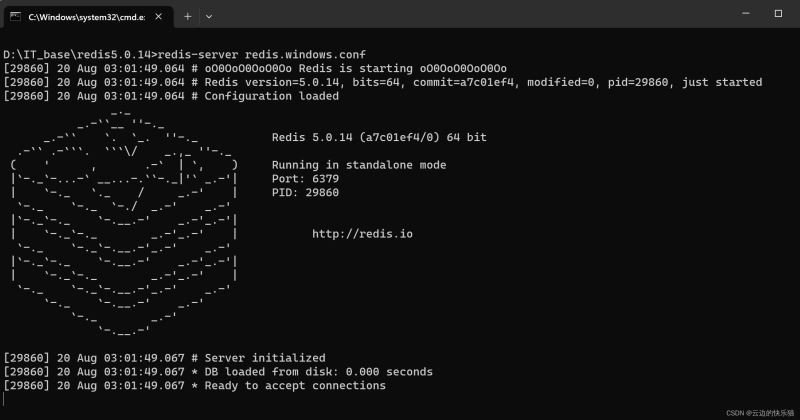Click the cmd icon in the tab

click(16, 16)
